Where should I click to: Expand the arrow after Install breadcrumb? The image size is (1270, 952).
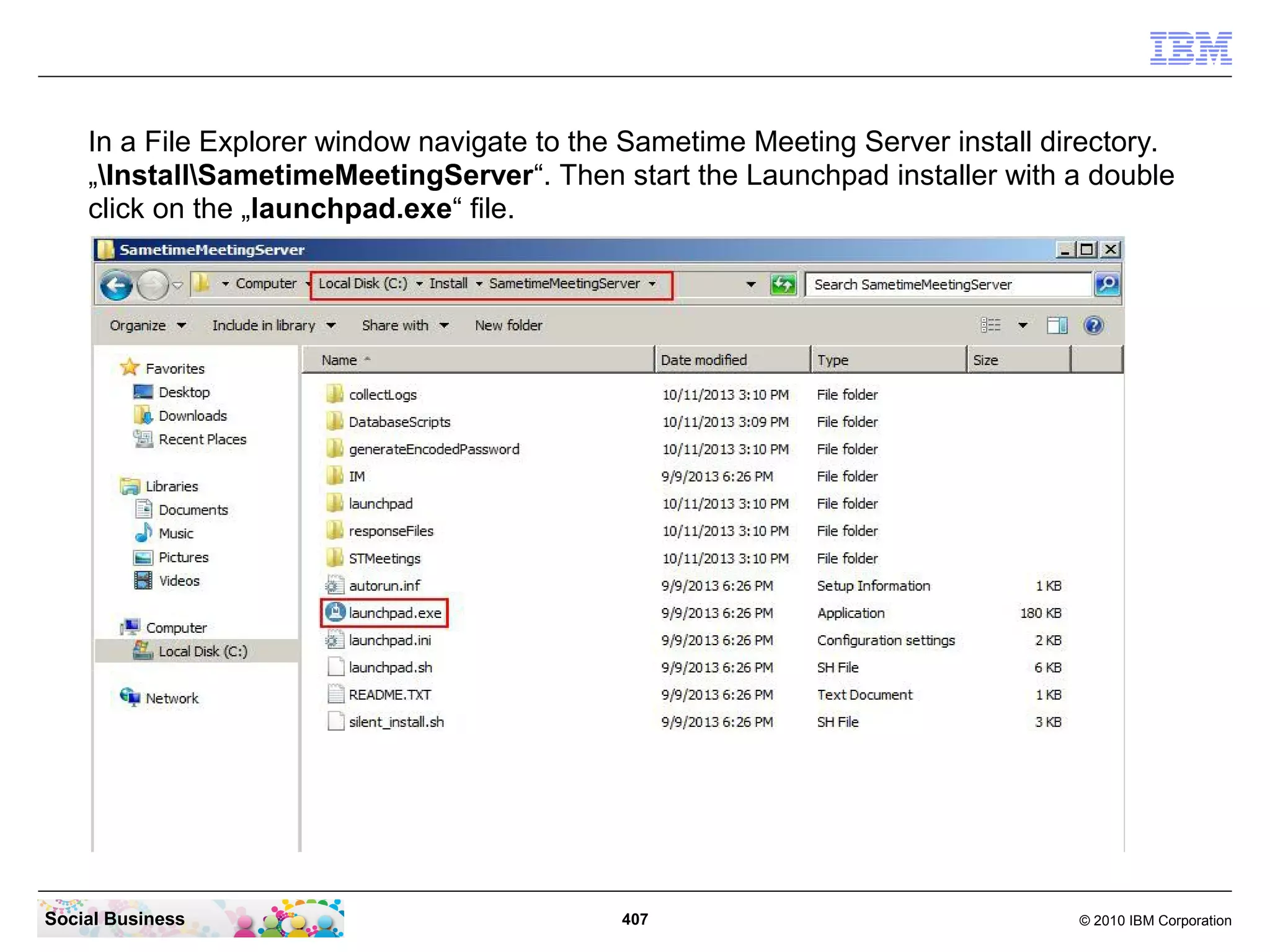(479, 284)
